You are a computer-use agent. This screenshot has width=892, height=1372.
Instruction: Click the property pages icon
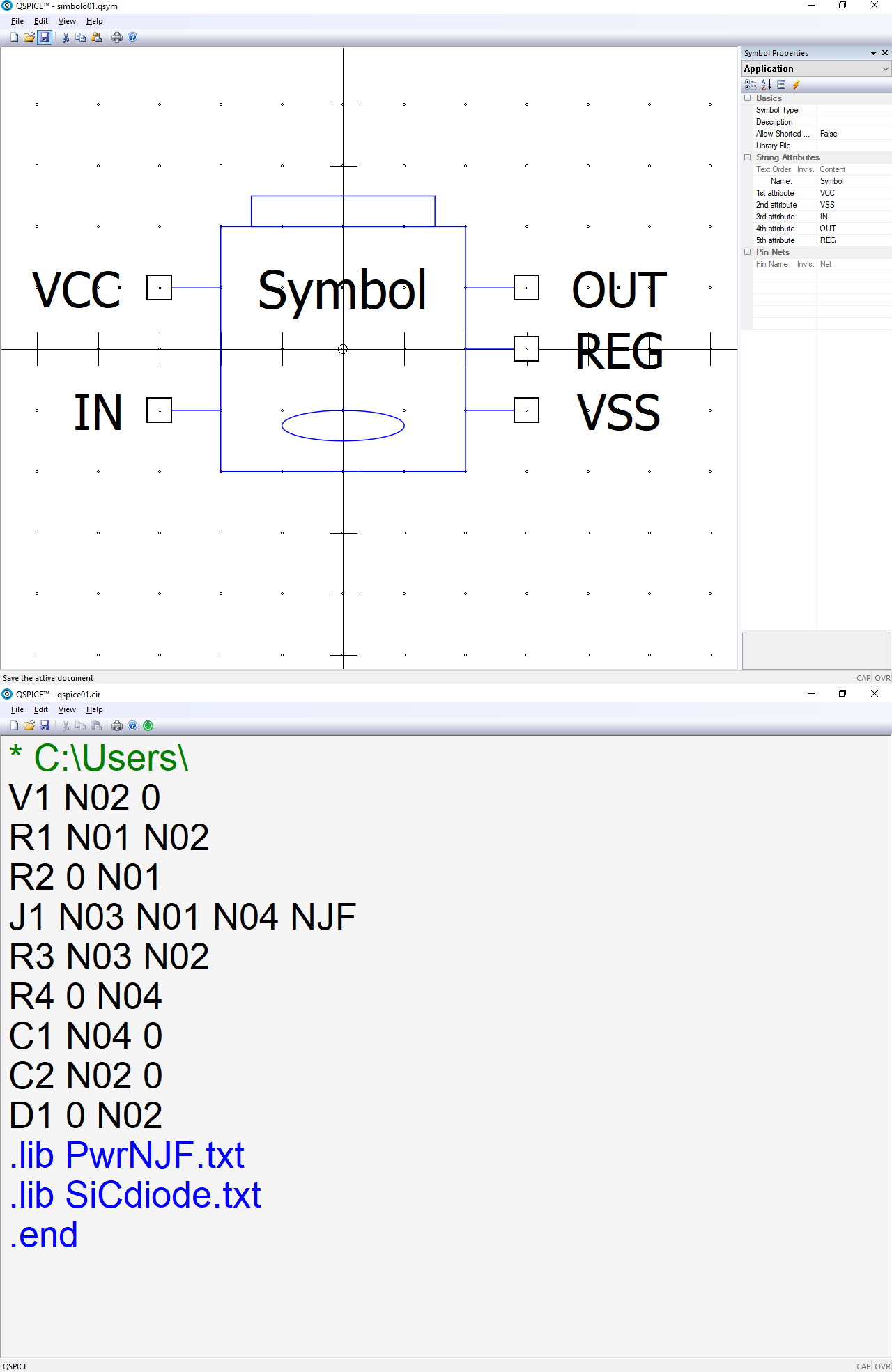coord(781,84)
